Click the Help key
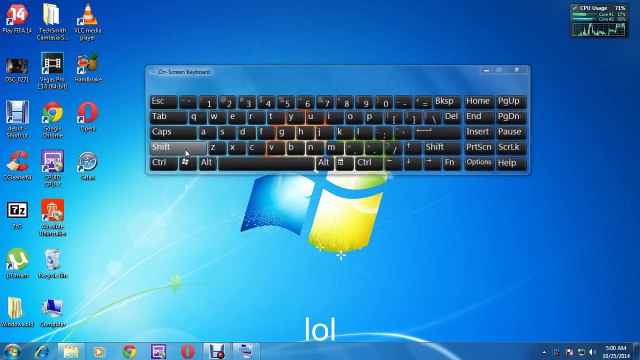Image resolution: width=640 pixels, height=360 pixels. [x=511, y=163]
